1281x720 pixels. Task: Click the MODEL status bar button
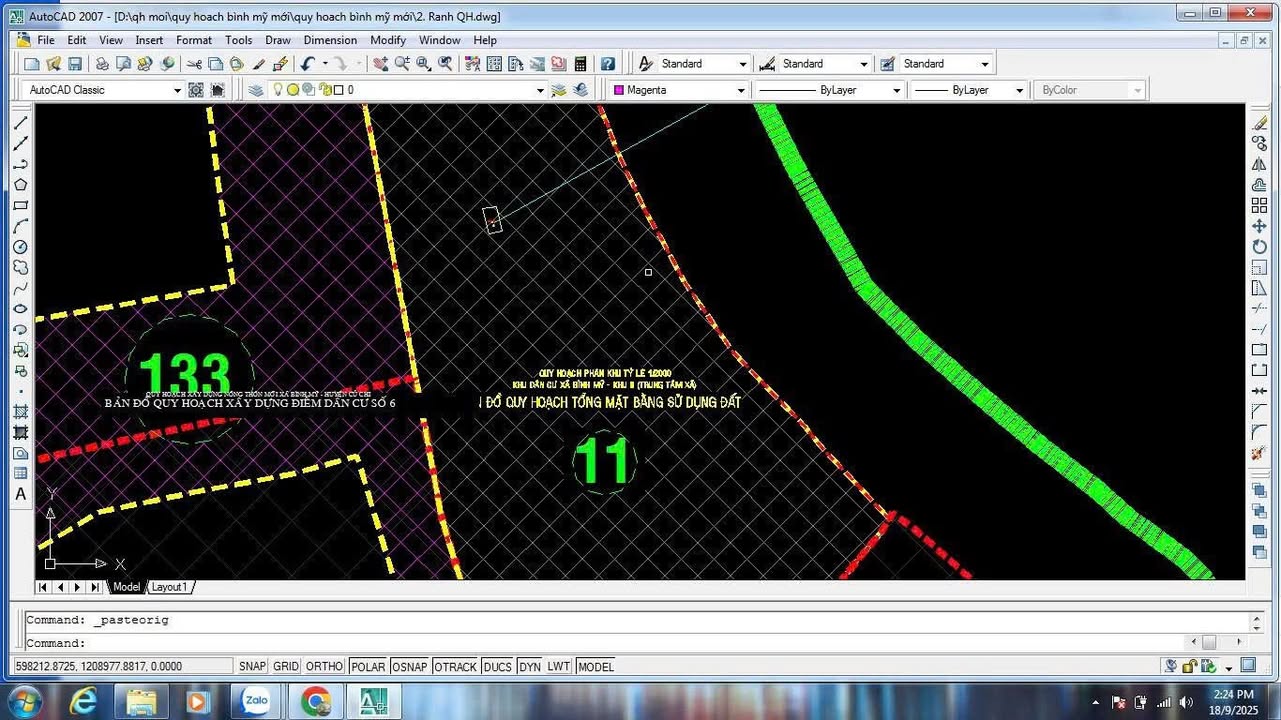(x=596, y=667)
